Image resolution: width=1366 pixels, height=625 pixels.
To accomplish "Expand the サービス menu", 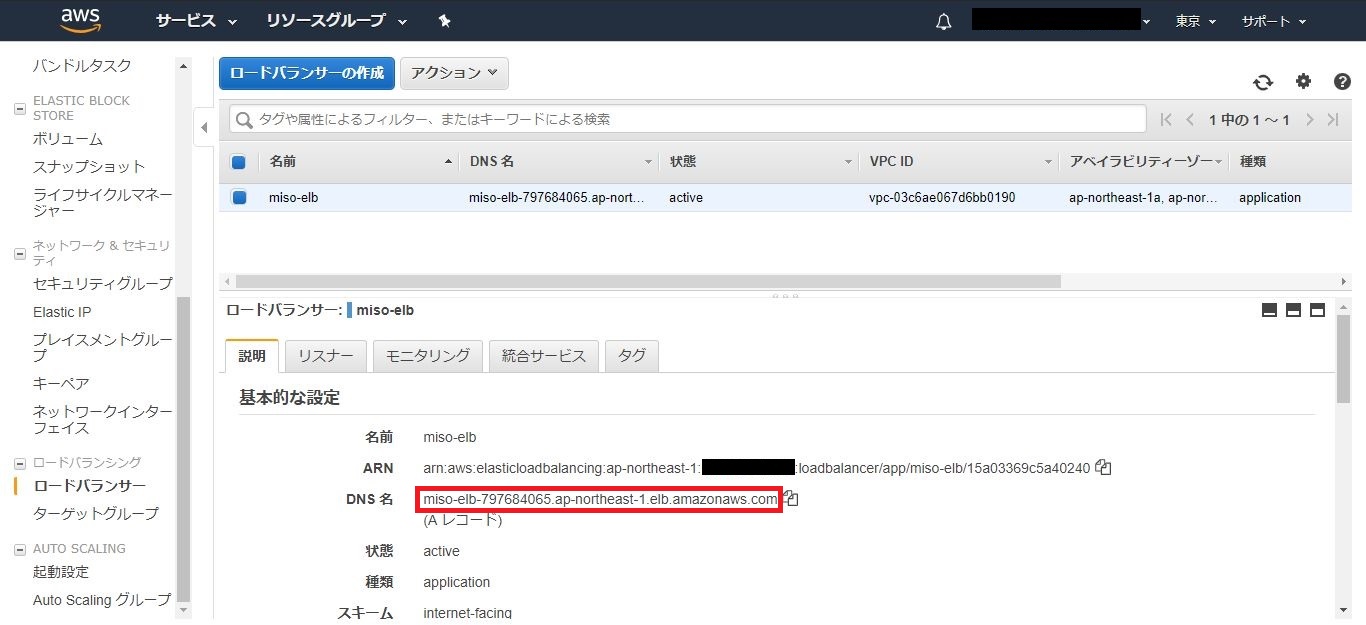I will [x=196, y=21].
